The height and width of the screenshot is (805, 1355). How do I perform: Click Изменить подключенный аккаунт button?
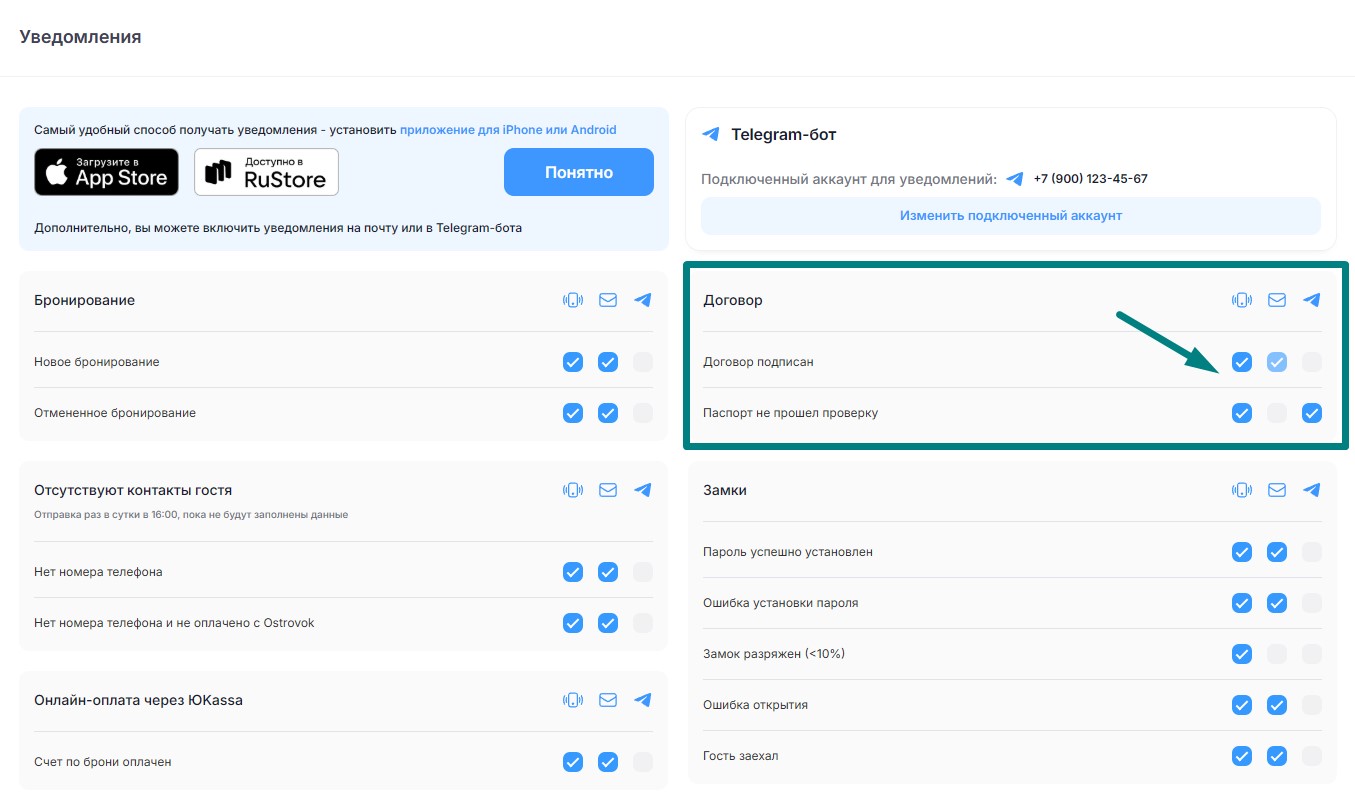1011,216
